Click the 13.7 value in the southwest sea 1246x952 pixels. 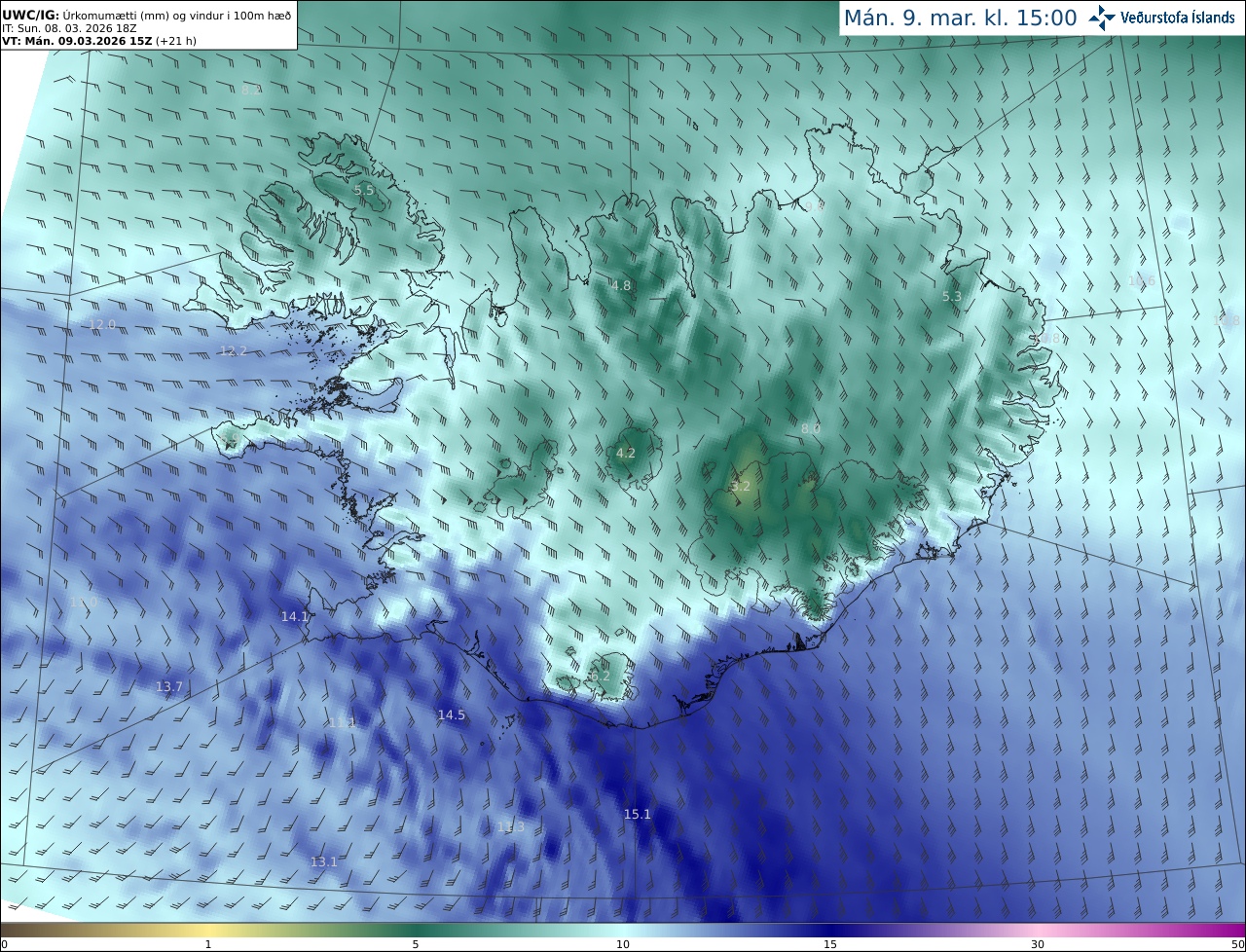pos(169,686)
